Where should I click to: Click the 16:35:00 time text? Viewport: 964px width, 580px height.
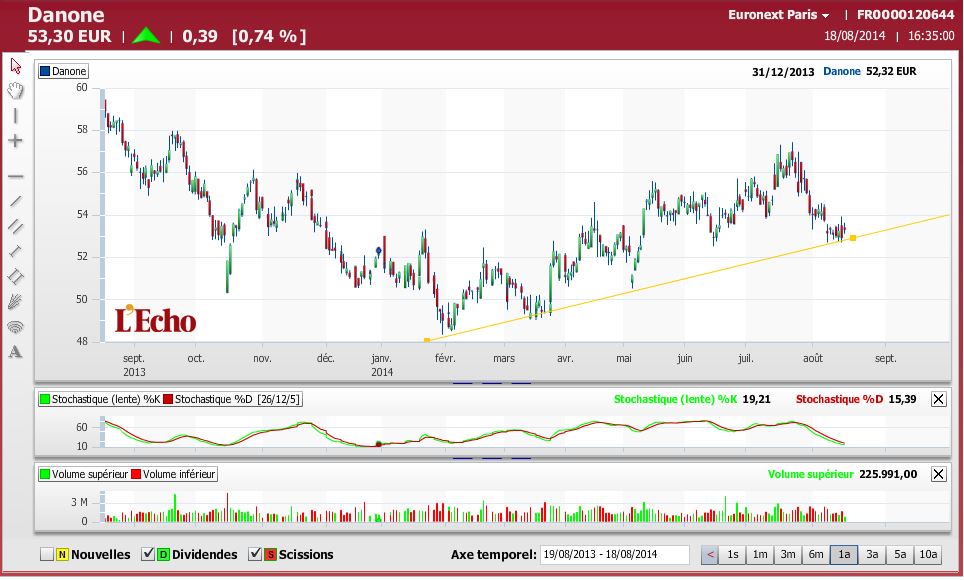pos(931,36)
